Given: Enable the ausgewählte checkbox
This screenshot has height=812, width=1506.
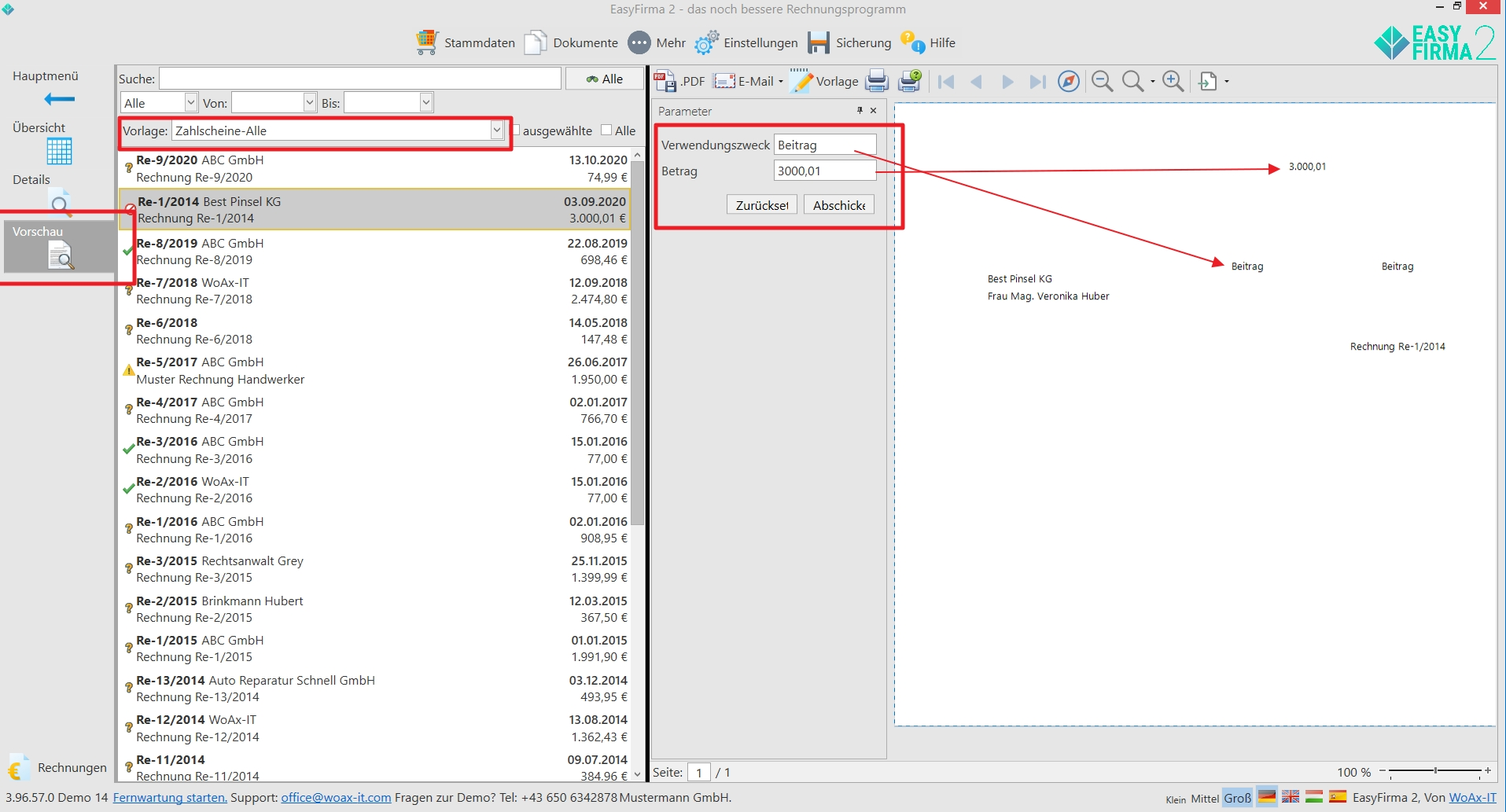Looking at the screenshot, I should [x=516, y=130].
